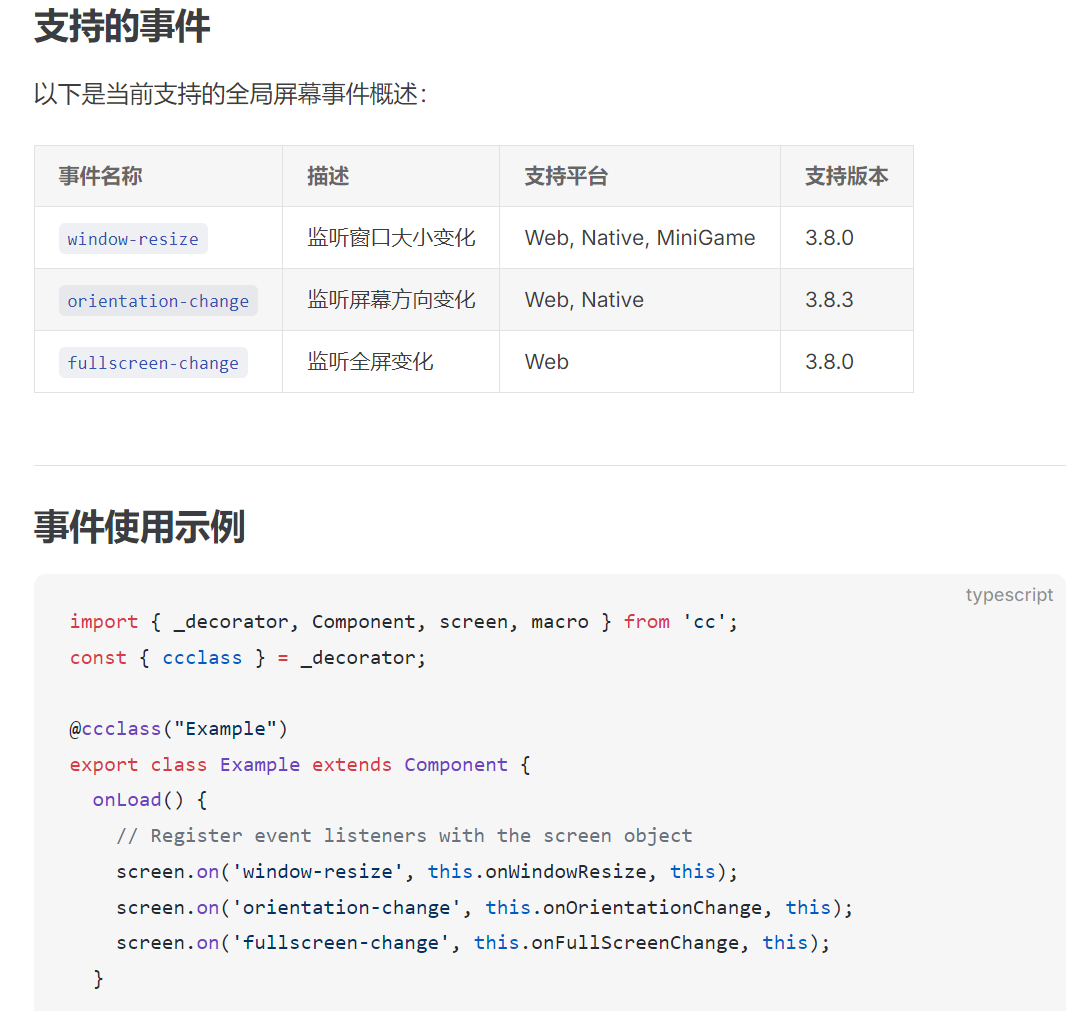Select the window-resize code tag
The image size is (1084, 1011).
click(133, 239)
